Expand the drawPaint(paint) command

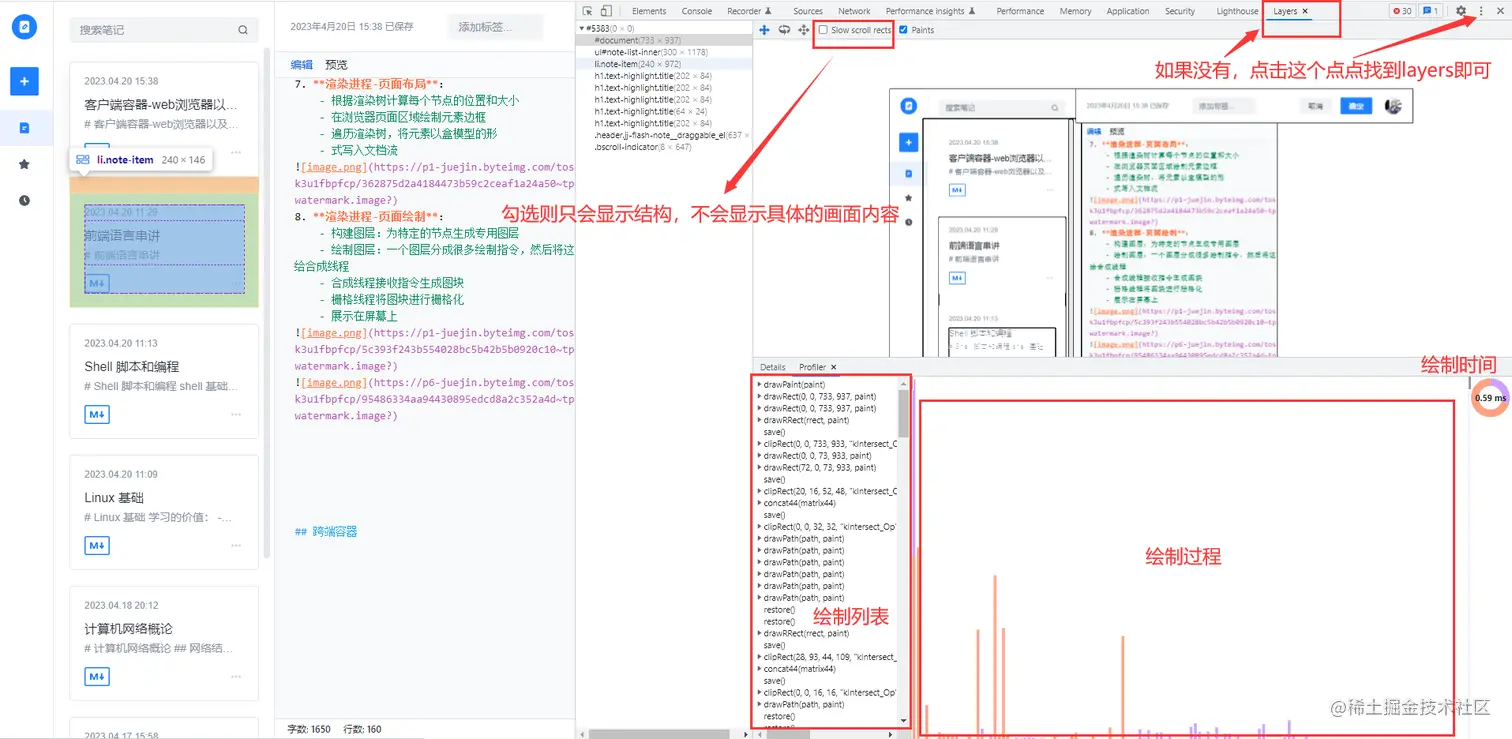(x=759, y=385)
